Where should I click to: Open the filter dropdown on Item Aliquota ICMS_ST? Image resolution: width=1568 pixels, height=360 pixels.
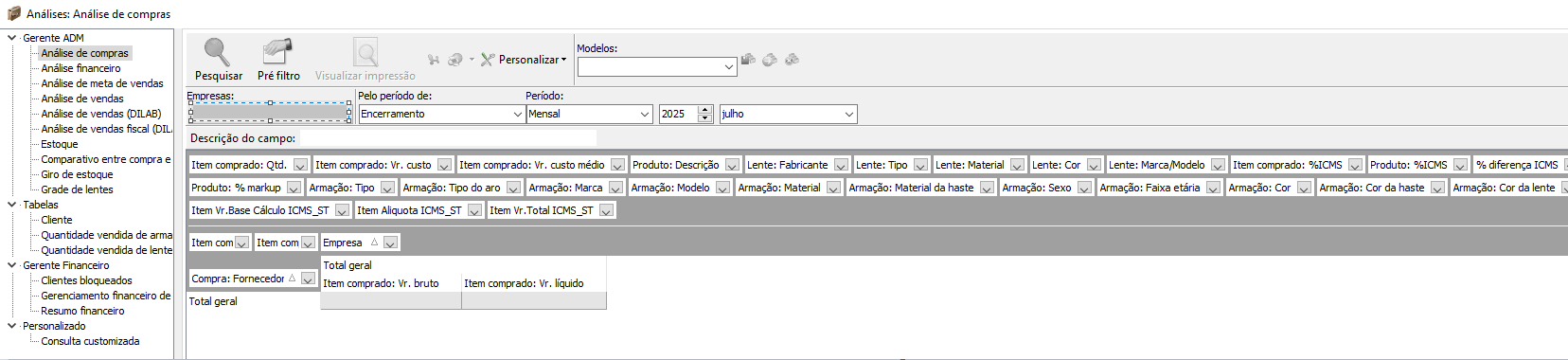click(x=474, y=210)
